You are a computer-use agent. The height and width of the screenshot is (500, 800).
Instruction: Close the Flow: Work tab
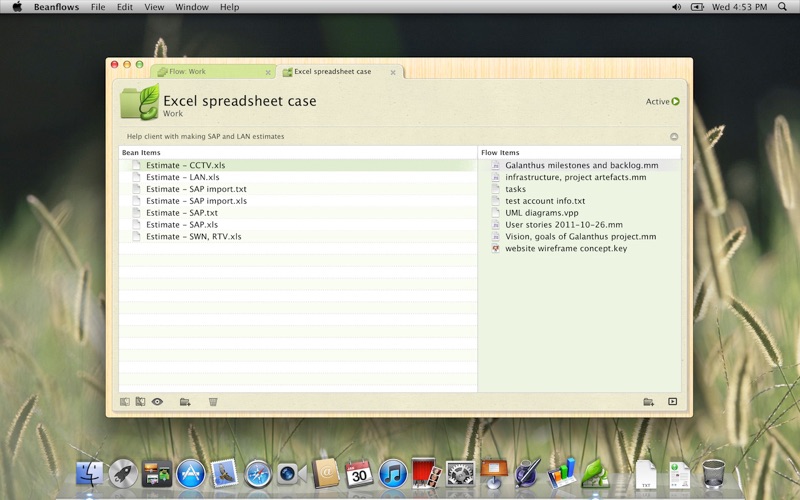point(268,72)
